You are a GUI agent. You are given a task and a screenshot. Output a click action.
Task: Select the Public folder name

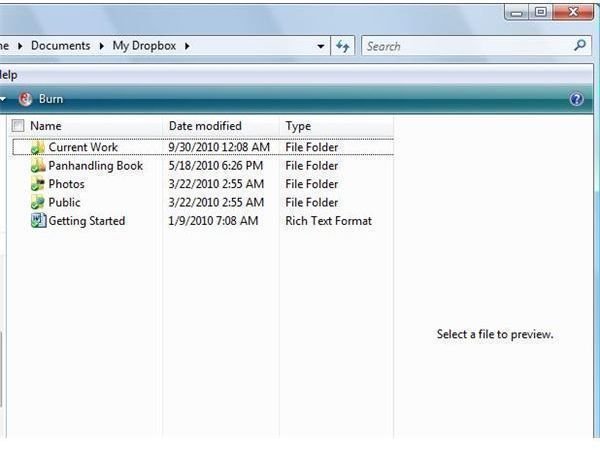64,202
